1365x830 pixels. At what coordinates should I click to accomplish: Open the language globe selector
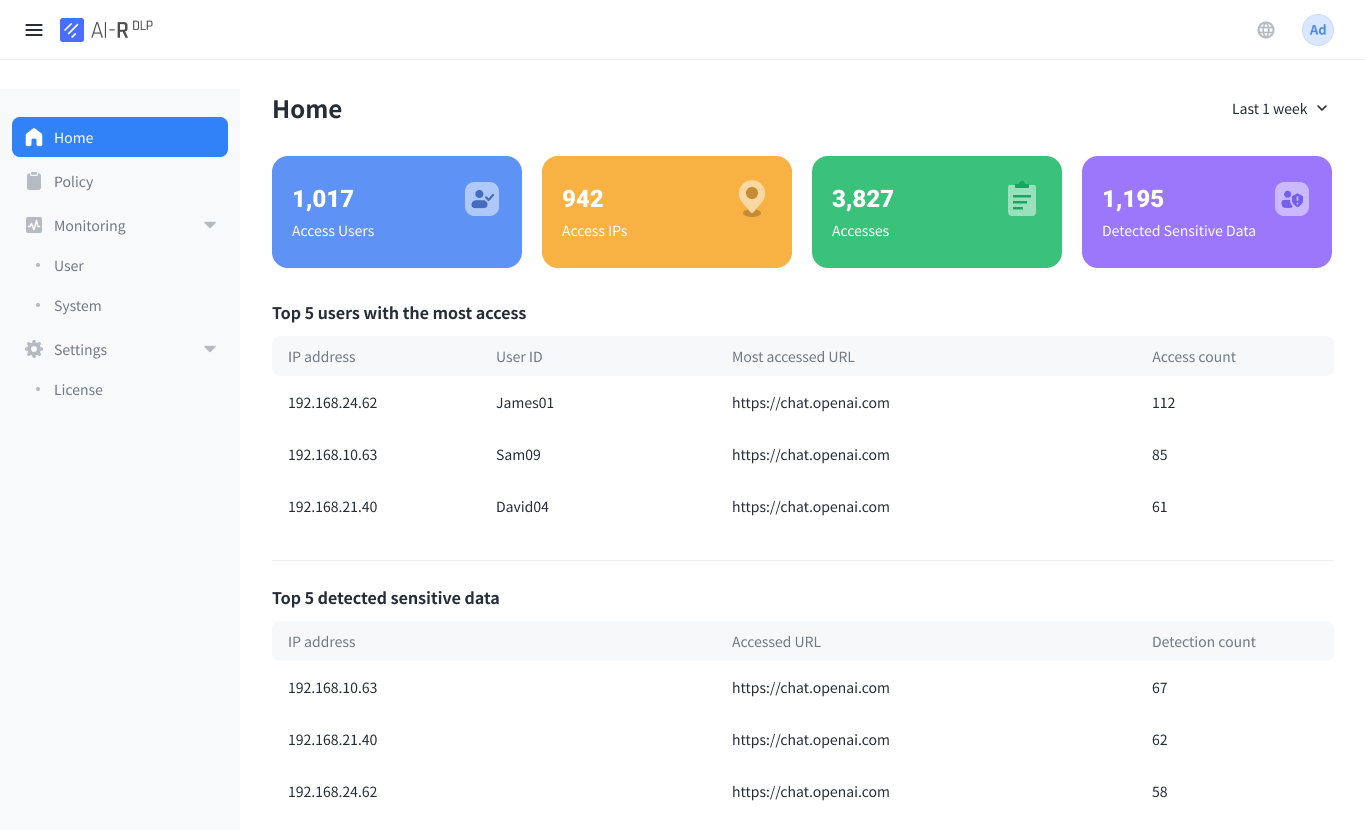[1265, 29]
